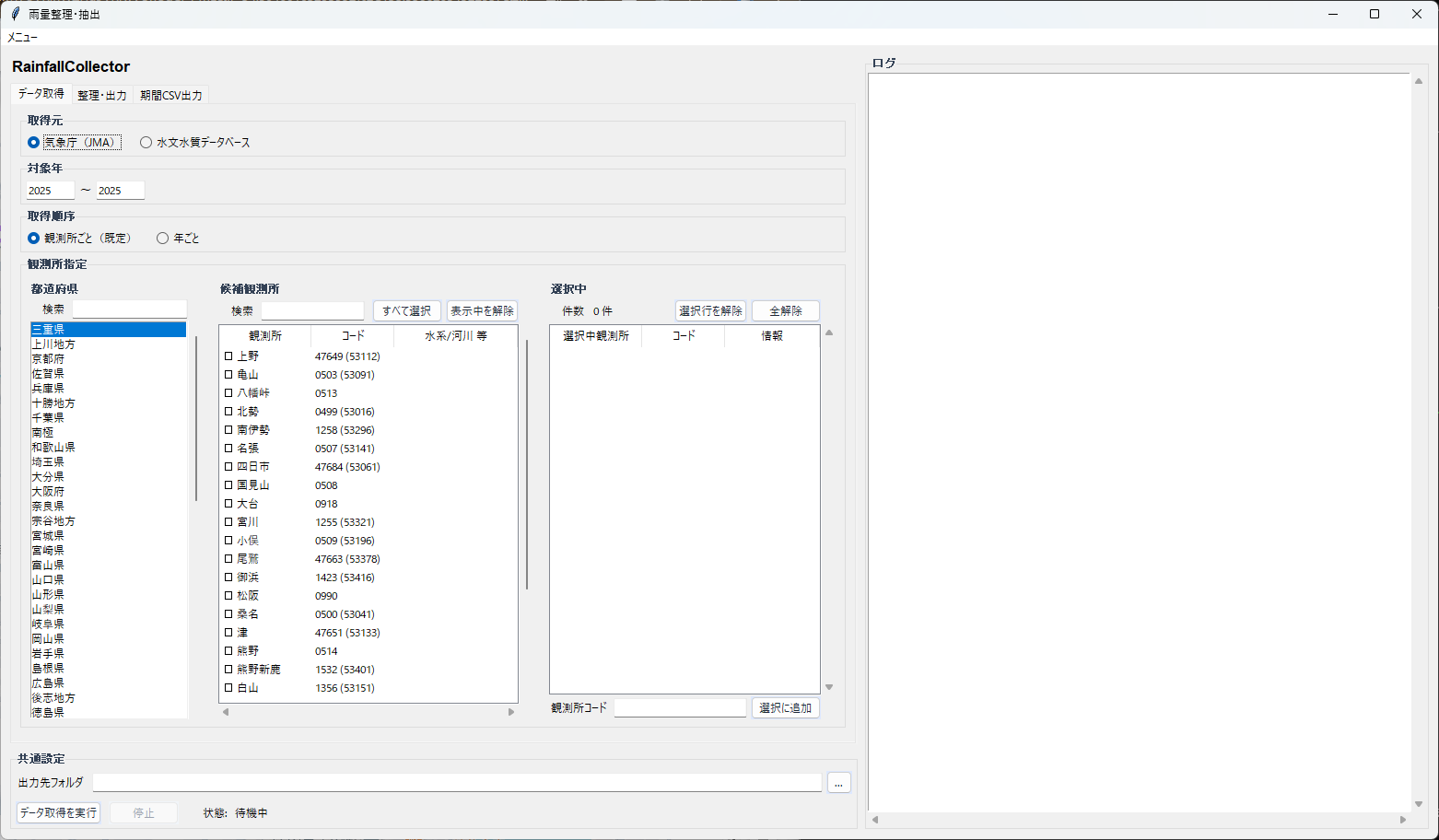Click データ取得を実行 button
Screen dimensions: 1439x840
coord(59,813)
